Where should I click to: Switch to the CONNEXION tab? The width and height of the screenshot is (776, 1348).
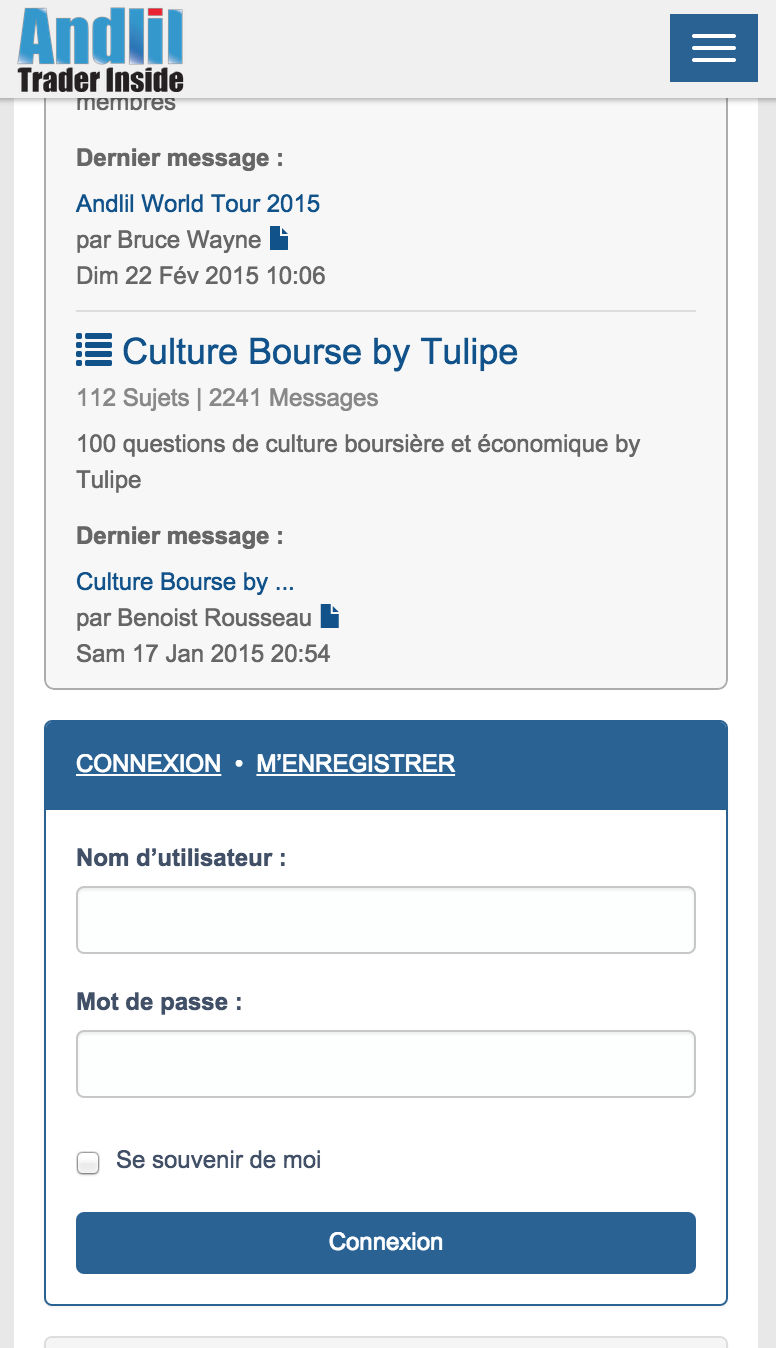point(148,764)
